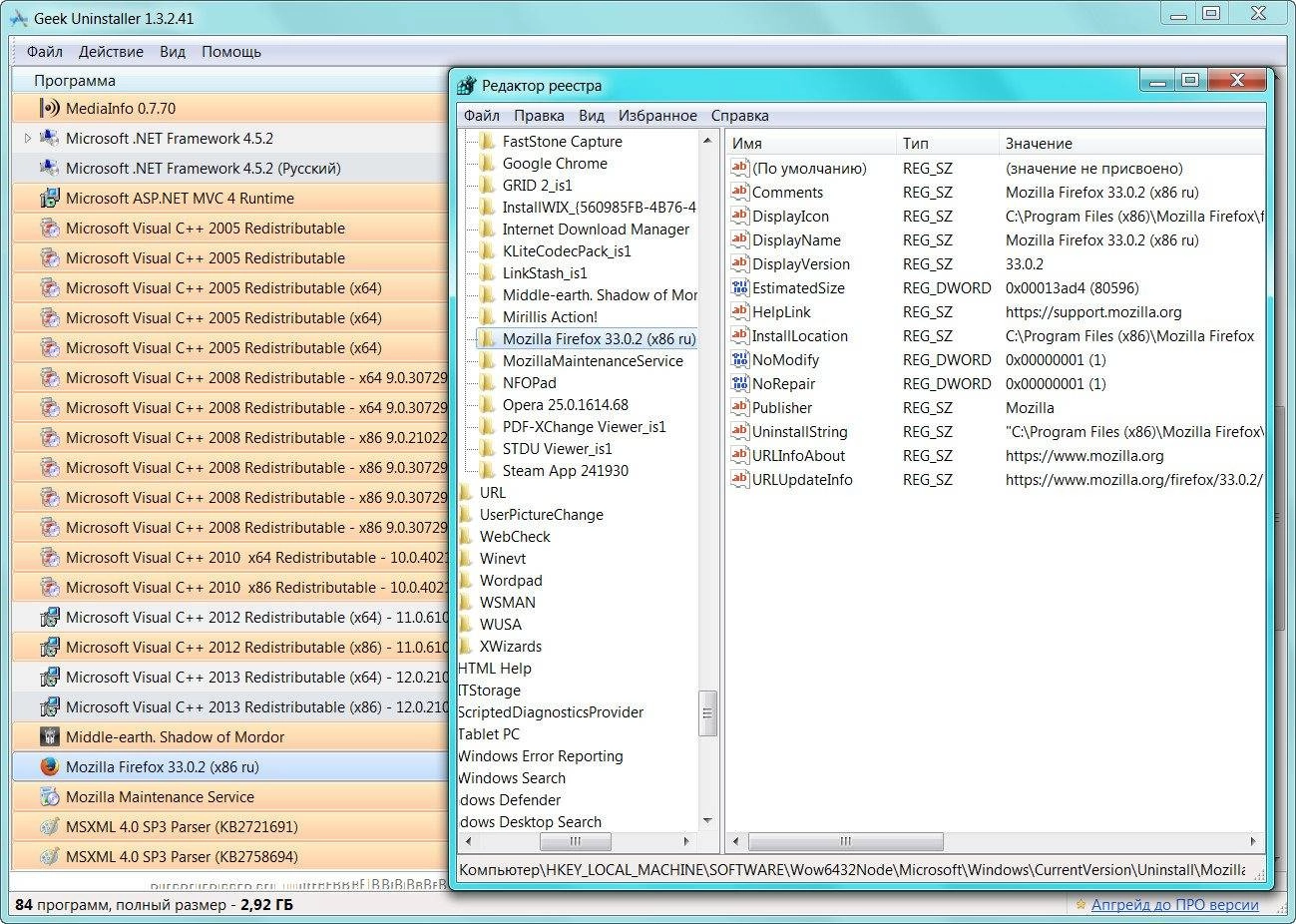Click the Registry Editor title bar icon

tap(467, 86)
